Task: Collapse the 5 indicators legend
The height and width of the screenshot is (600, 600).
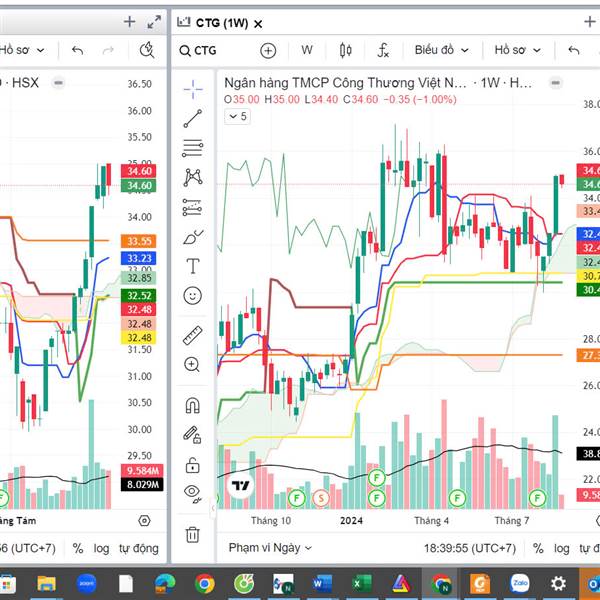Action: click(x=237, y=116)
